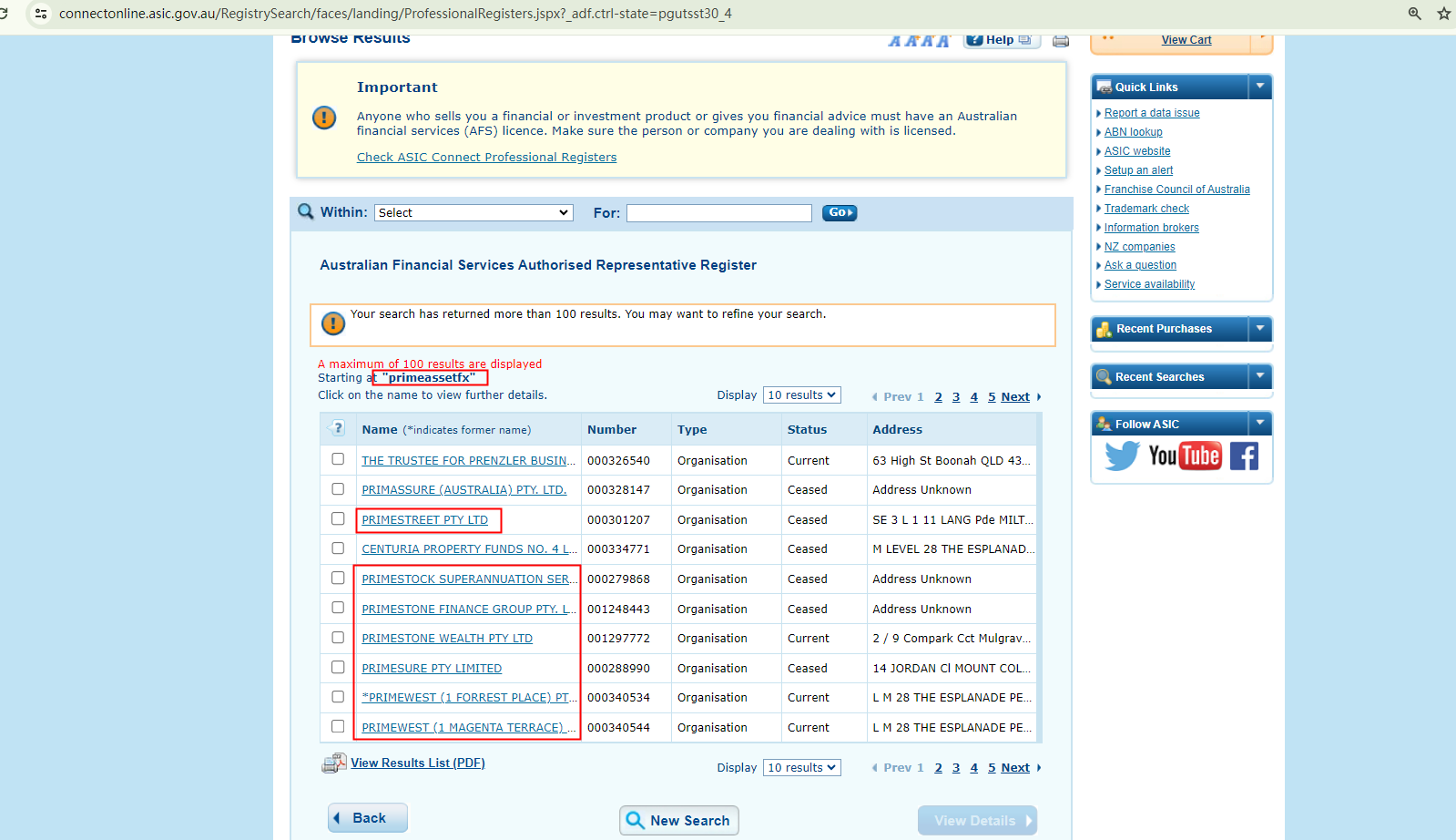
Task: Select the PRIMESTOCK SUPERANNUATION row checkbox
Action: (x=338, y=578)
